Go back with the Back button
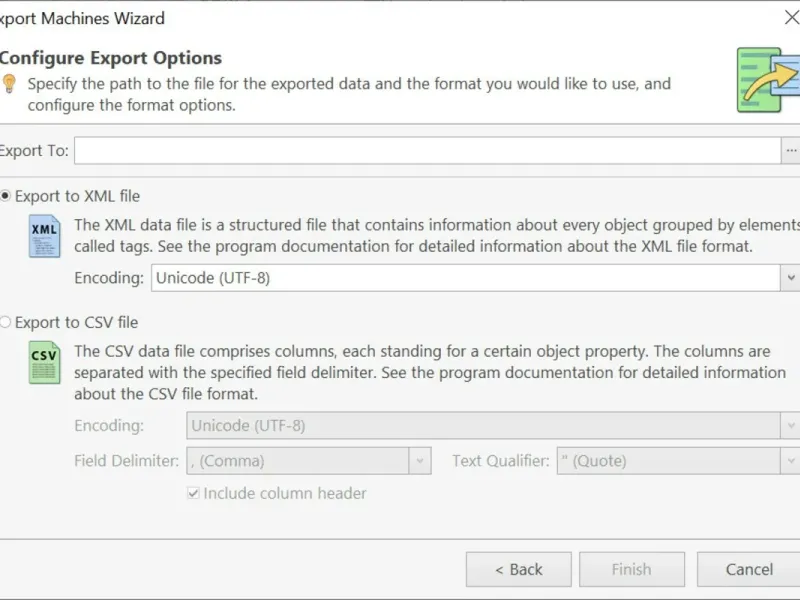Image resolution: width=800 pixels, height=600 pixels. point(518,569)
